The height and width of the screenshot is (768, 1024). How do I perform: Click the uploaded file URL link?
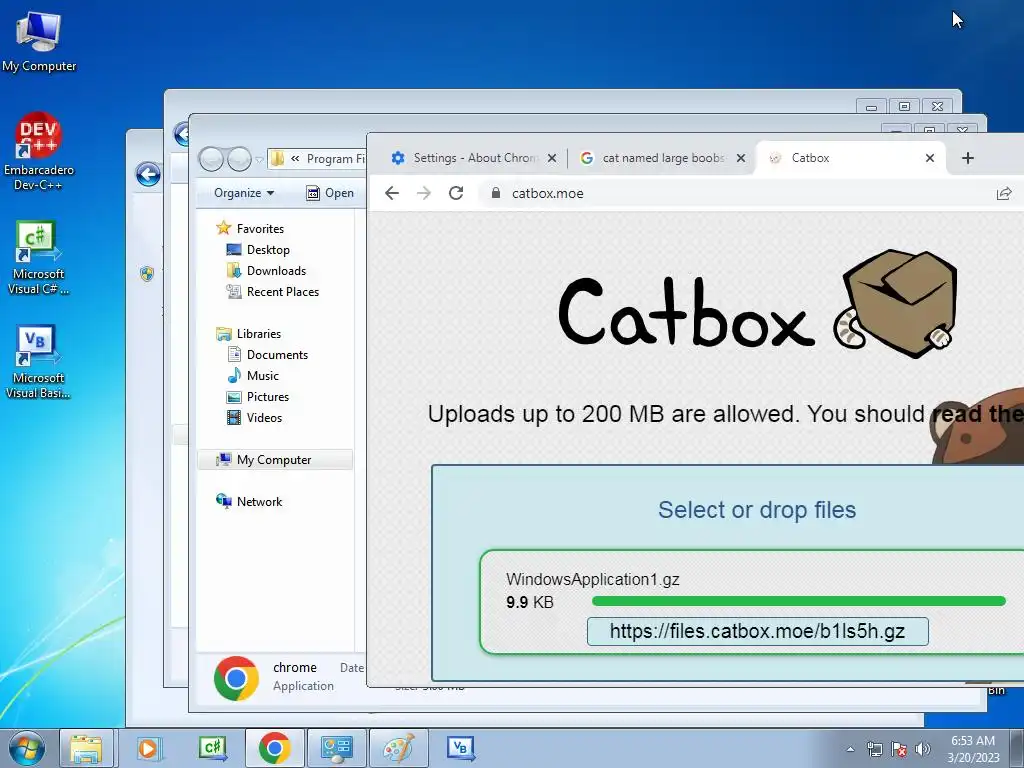point(758,632)
